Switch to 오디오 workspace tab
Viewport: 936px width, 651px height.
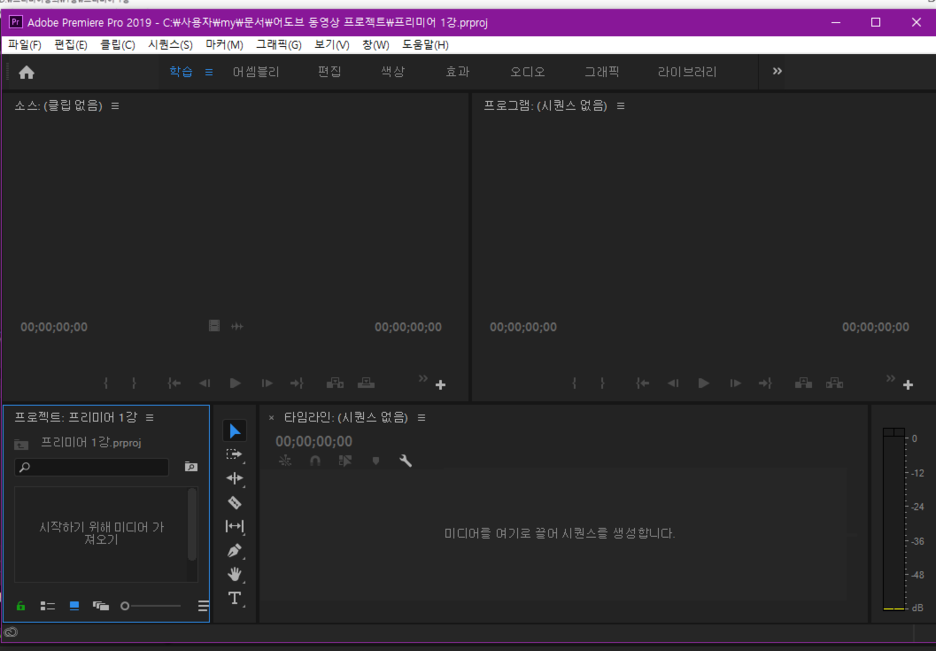[x=527, y=72]
